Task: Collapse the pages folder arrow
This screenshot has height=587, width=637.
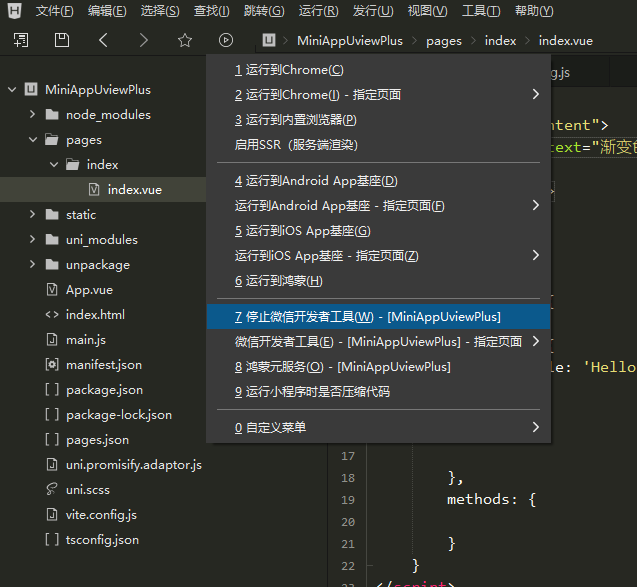Action: click(x=33, y=140)
